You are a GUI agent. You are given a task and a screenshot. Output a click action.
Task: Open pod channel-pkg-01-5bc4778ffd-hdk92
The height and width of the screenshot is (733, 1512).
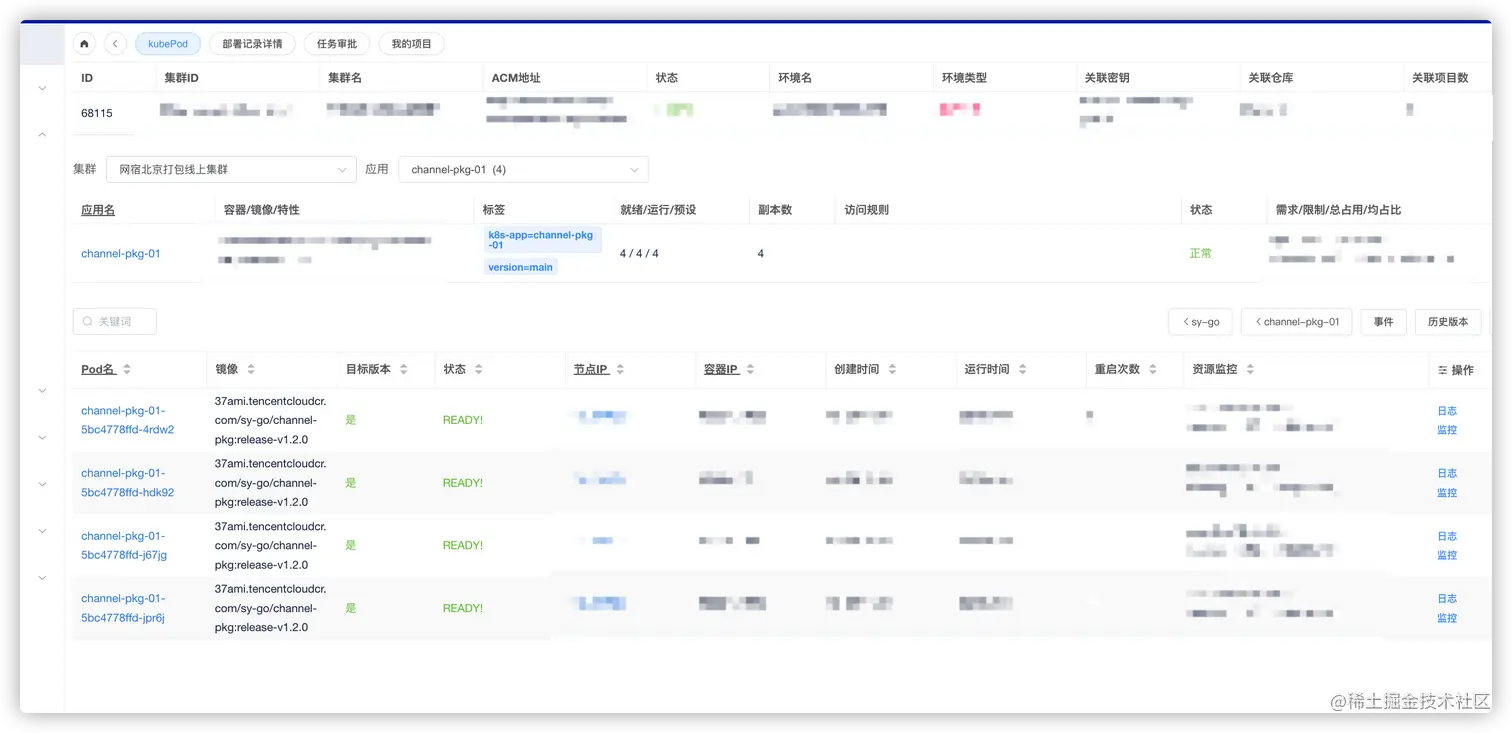[127, 483]
